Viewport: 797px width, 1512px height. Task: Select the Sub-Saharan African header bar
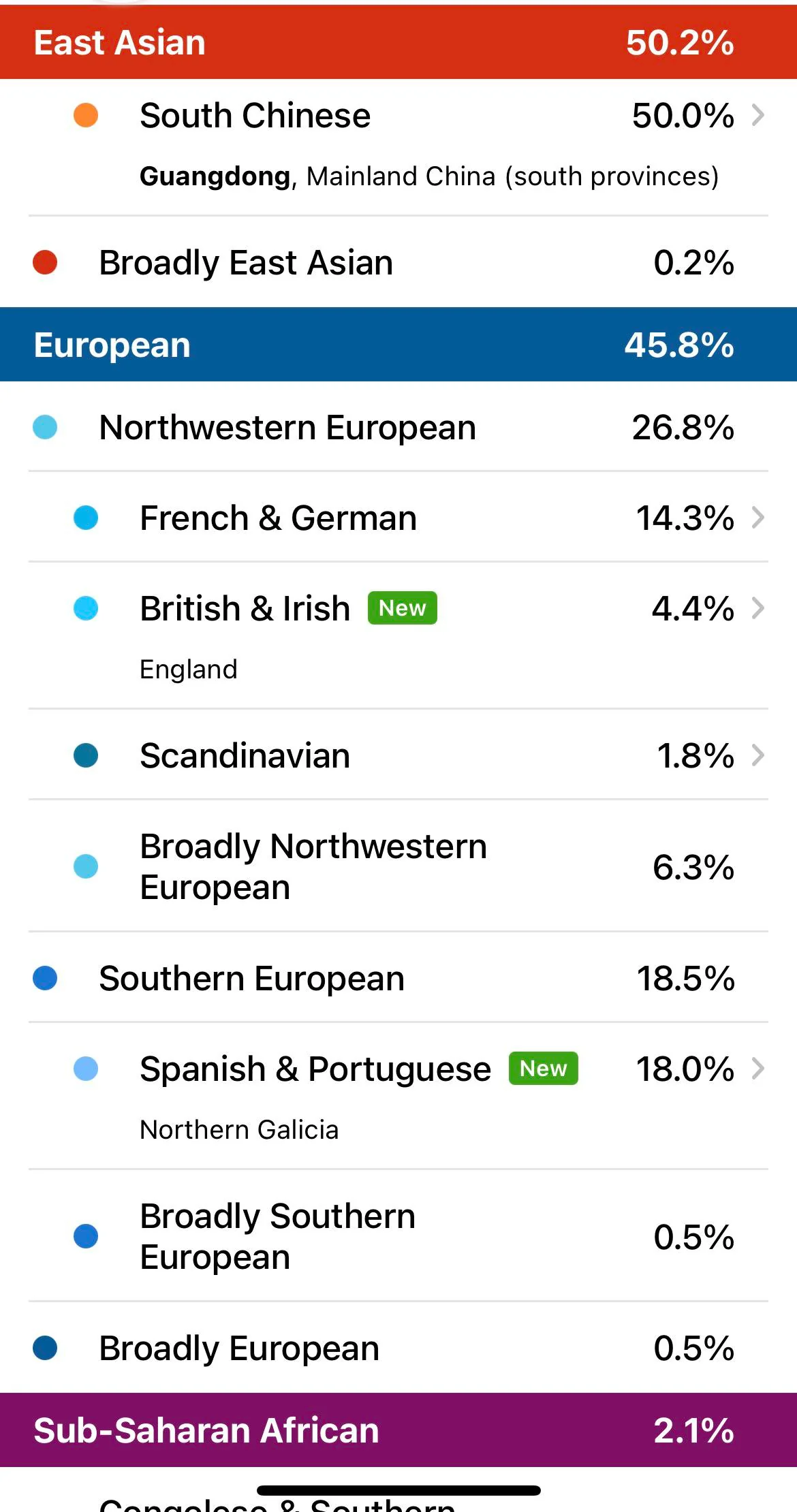coord(398,1430)
